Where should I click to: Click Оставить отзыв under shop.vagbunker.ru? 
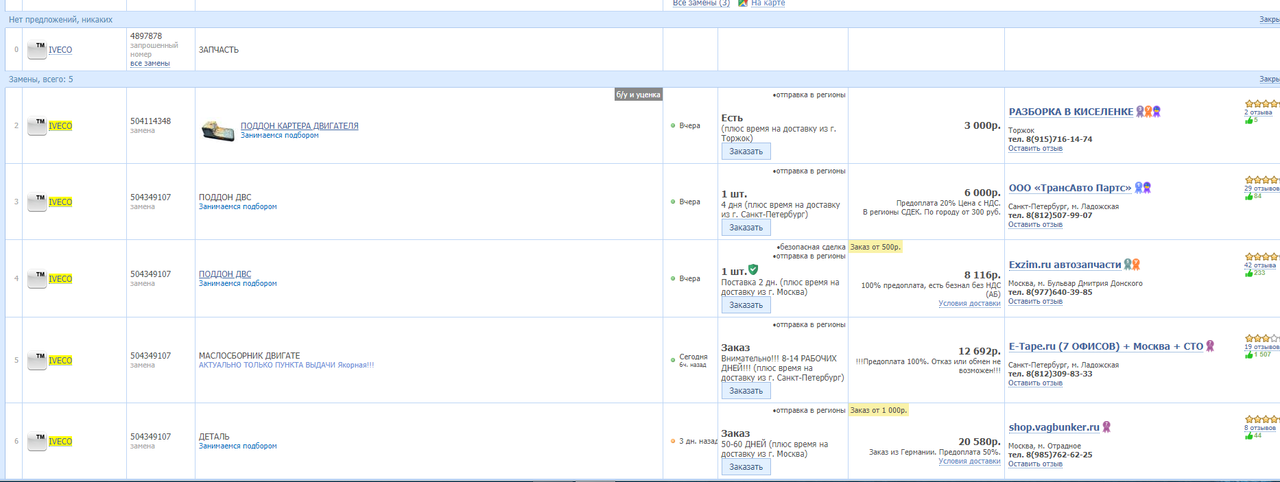click(1035, 463)
